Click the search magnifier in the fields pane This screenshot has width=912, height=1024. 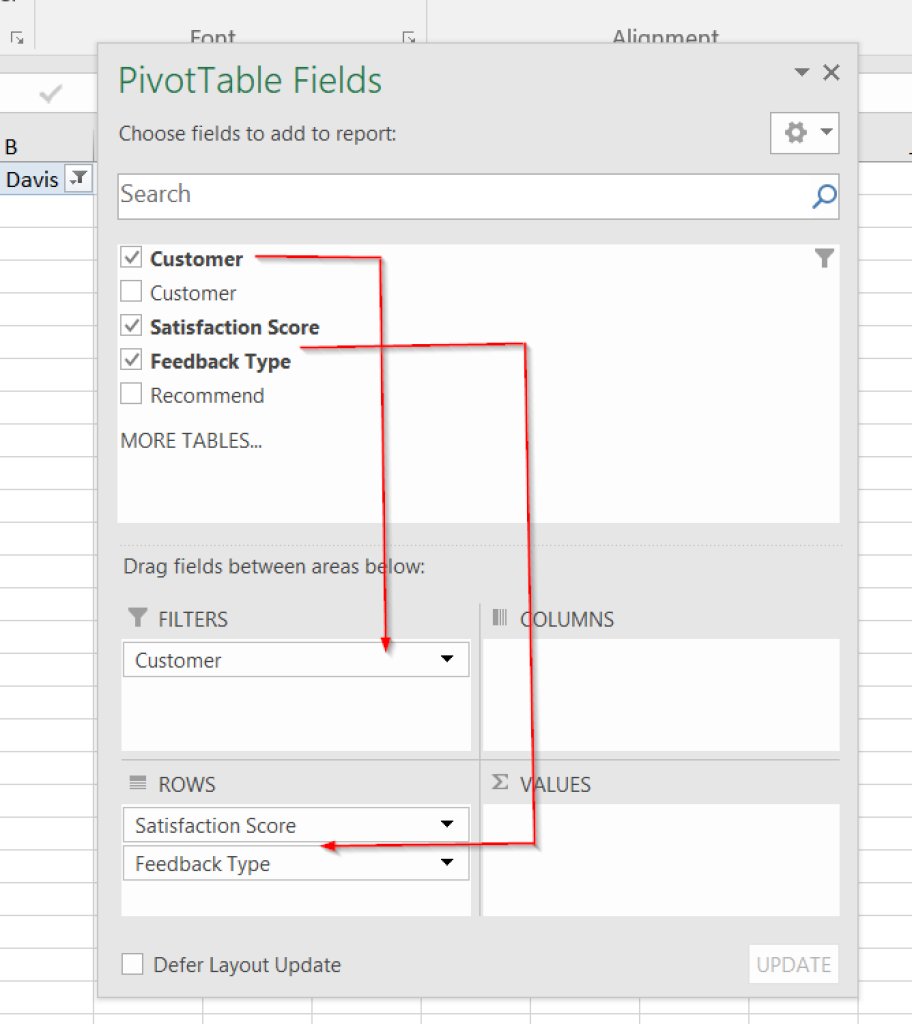[x=823, y=197]
